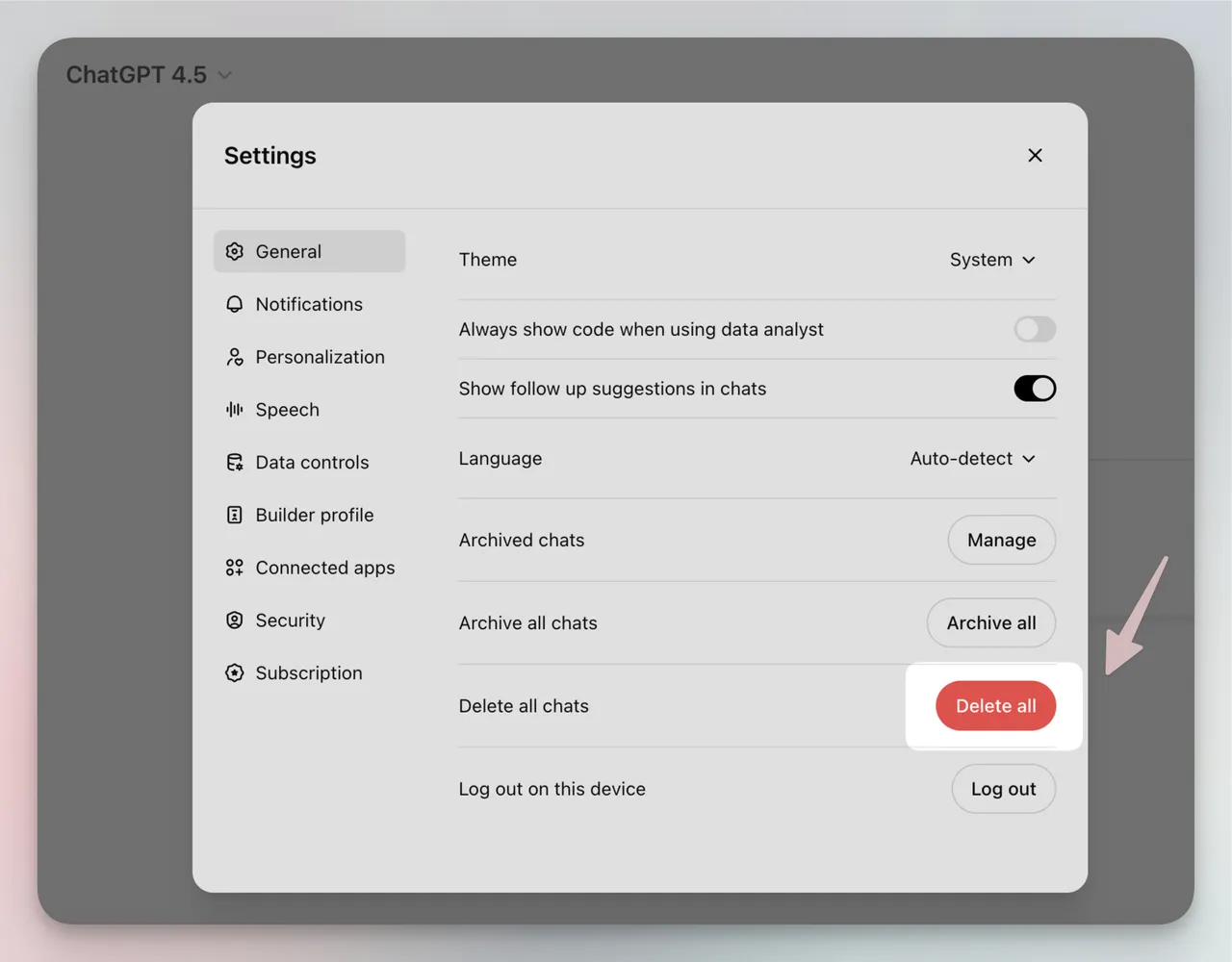Select the General tab
Screen dimensions: 1232x962
click(x=309, y=251)
